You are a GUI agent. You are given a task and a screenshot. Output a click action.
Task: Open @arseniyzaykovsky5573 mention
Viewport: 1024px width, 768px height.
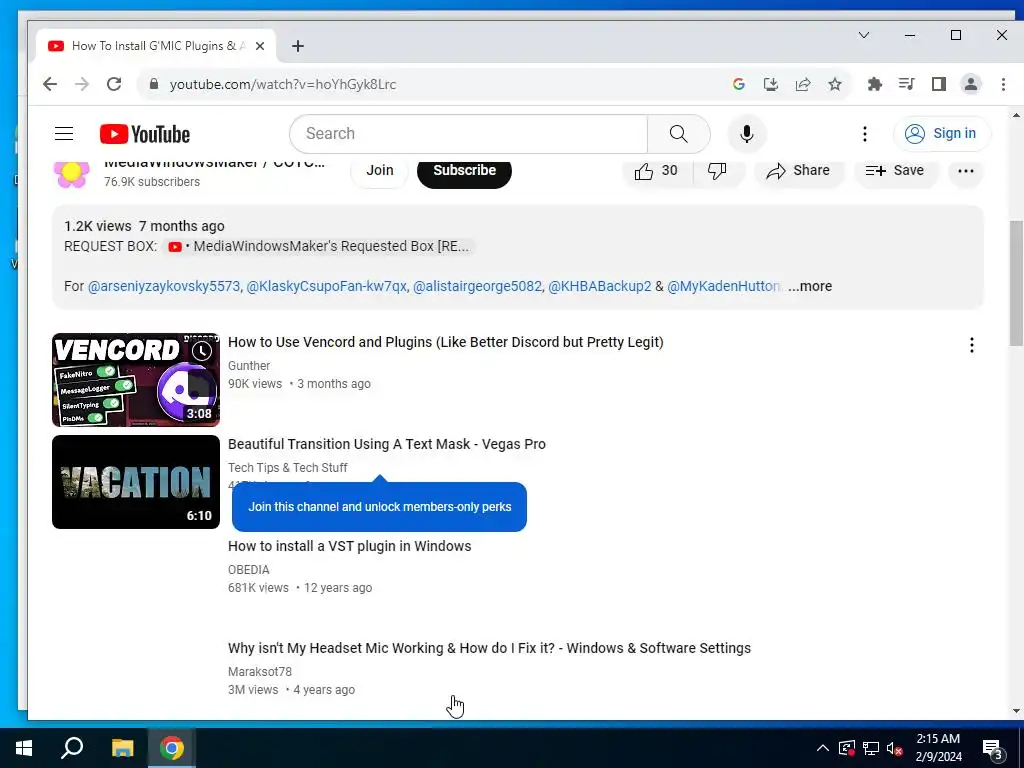pos(164,287)
